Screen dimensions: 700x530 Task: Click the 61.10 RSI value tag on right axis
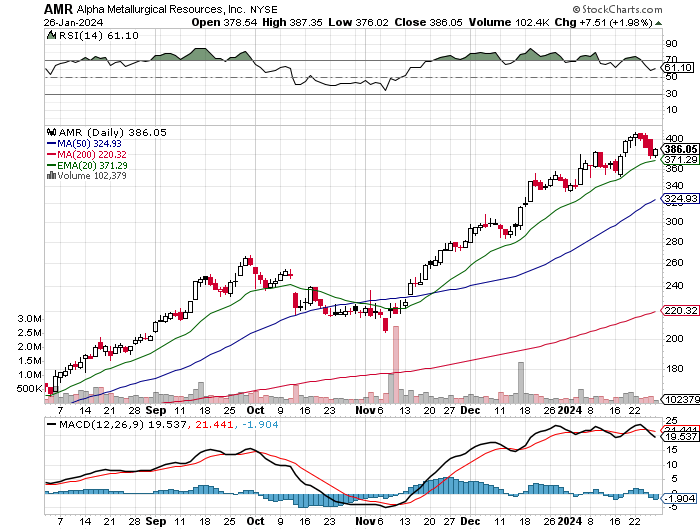point(679,67)
